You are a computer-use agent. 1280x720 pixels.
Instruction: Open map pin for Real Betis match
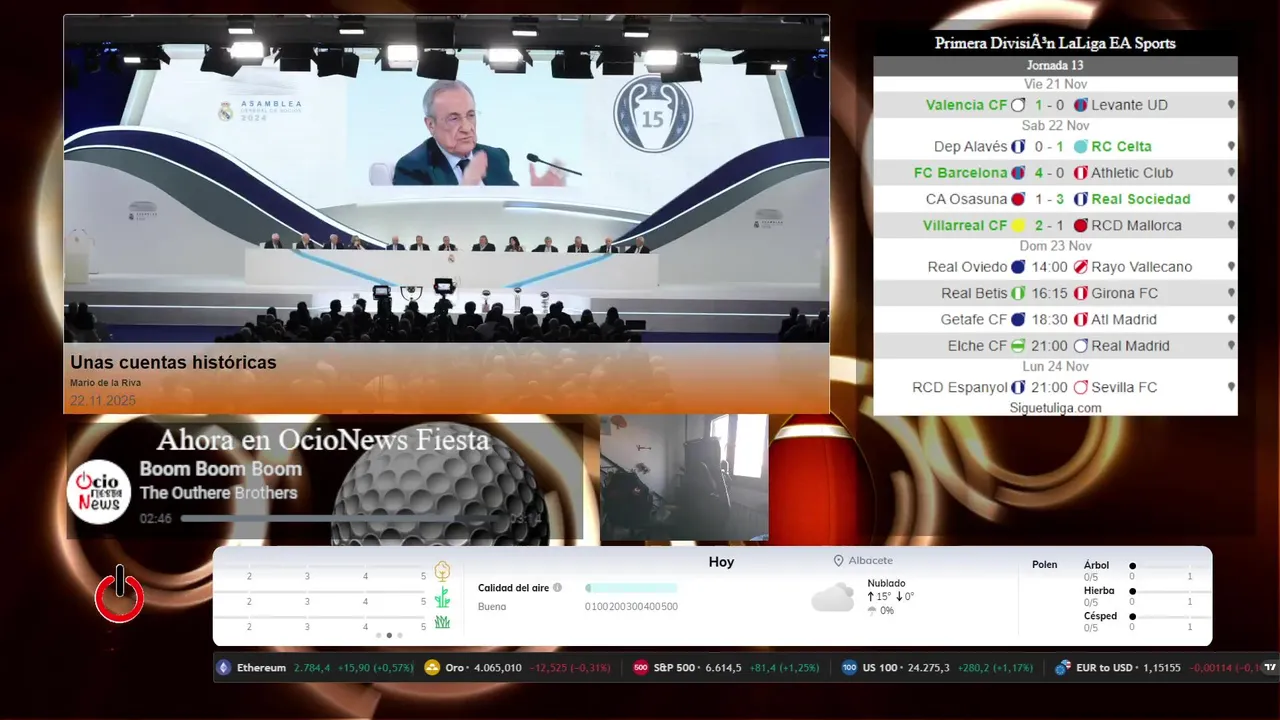(x=1231, y=293)
